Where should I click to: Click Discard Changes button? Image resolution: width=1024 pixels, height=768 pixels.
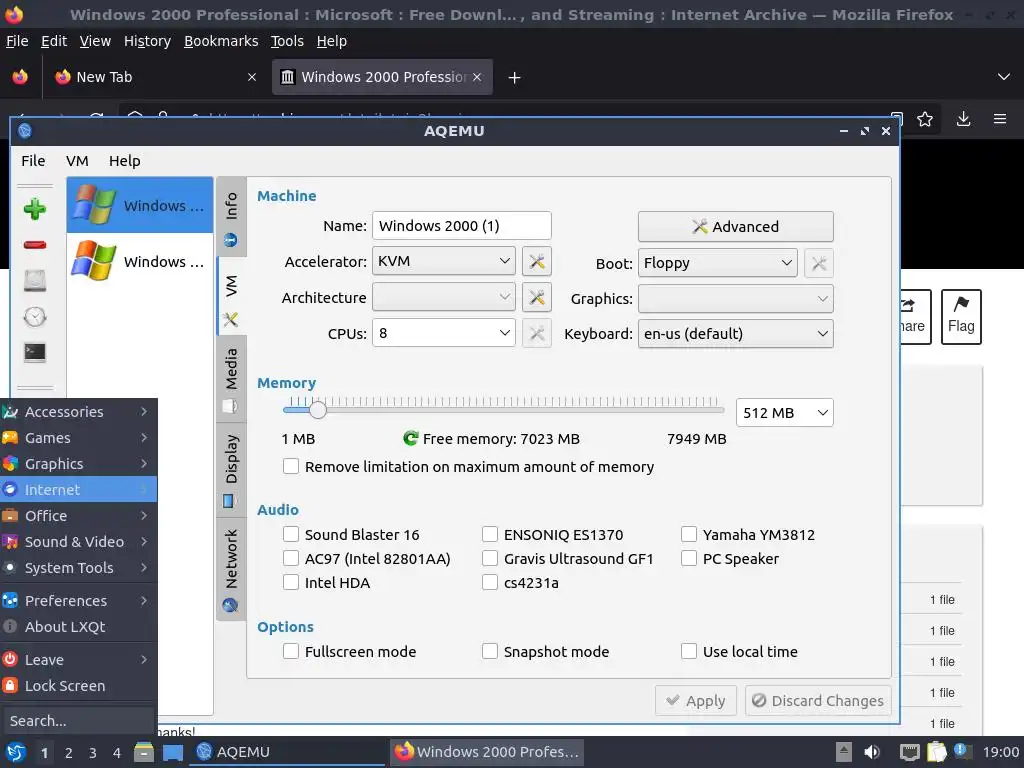point(818,701)
